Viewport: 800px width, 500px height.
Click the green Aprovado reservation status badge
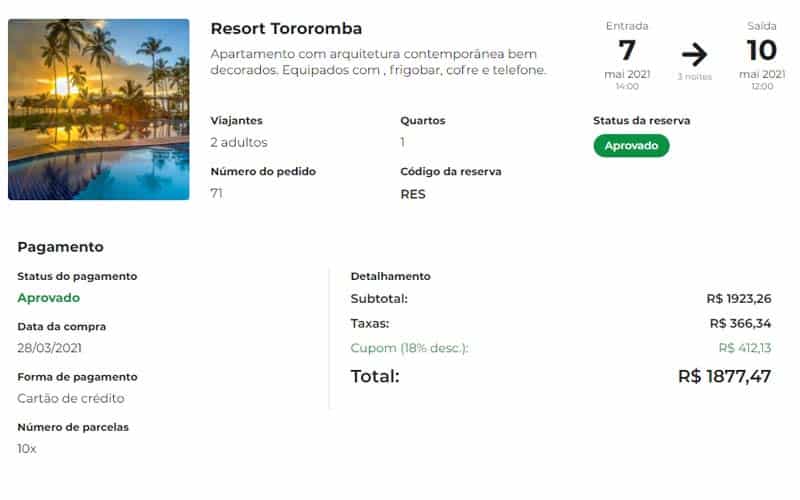pyautogui.click(x=631, y=146)
